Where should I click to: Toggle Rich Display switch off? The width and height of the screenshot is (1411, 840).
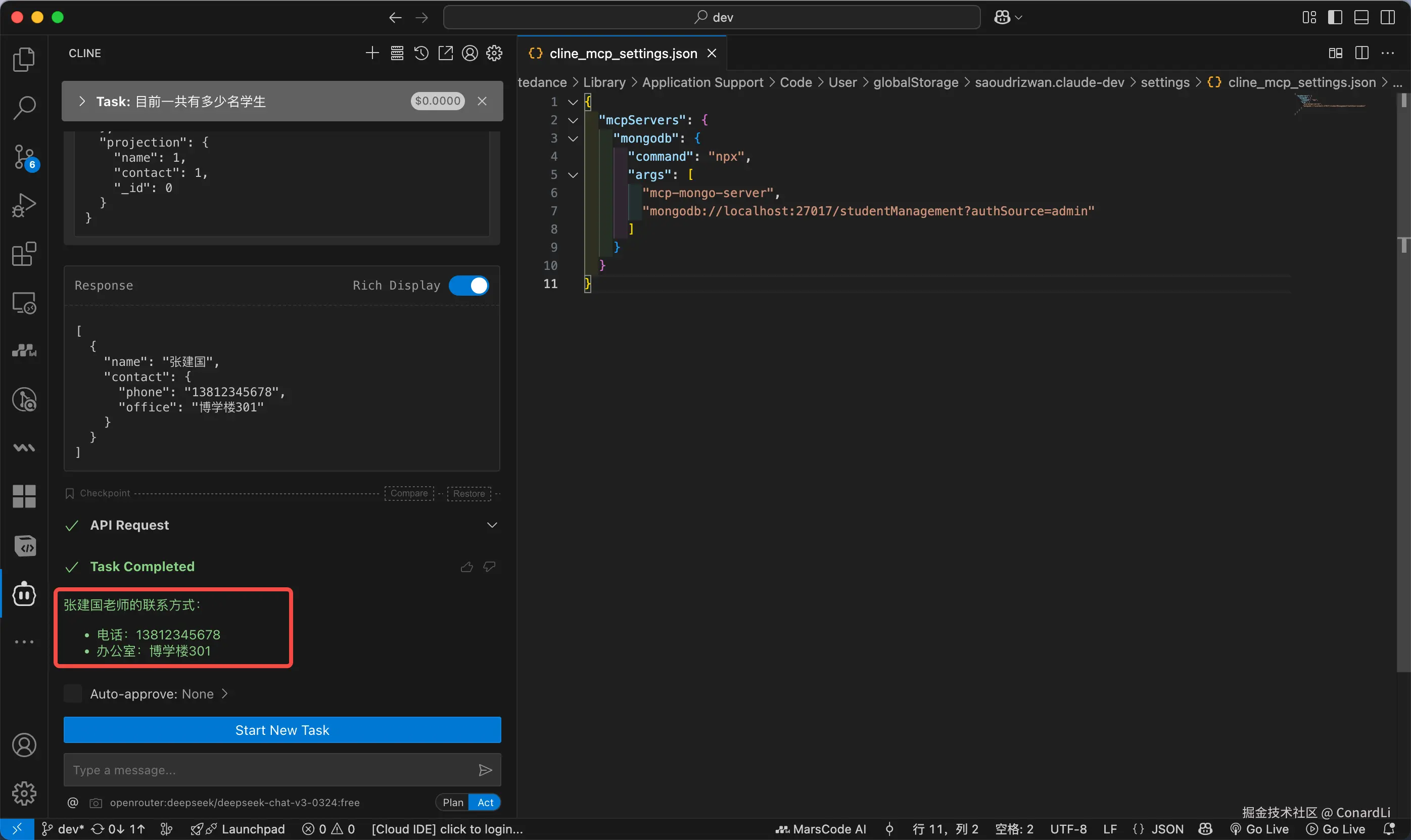coord(468,285)
